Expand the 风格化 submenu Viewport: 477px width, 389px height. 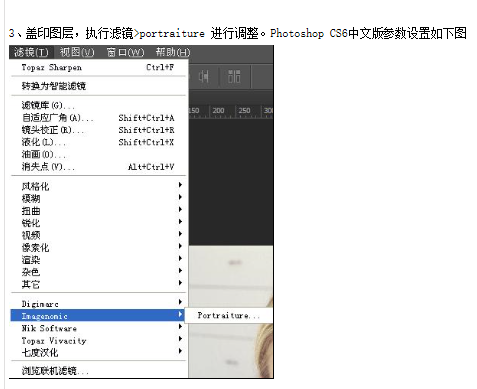coord(98,186)
